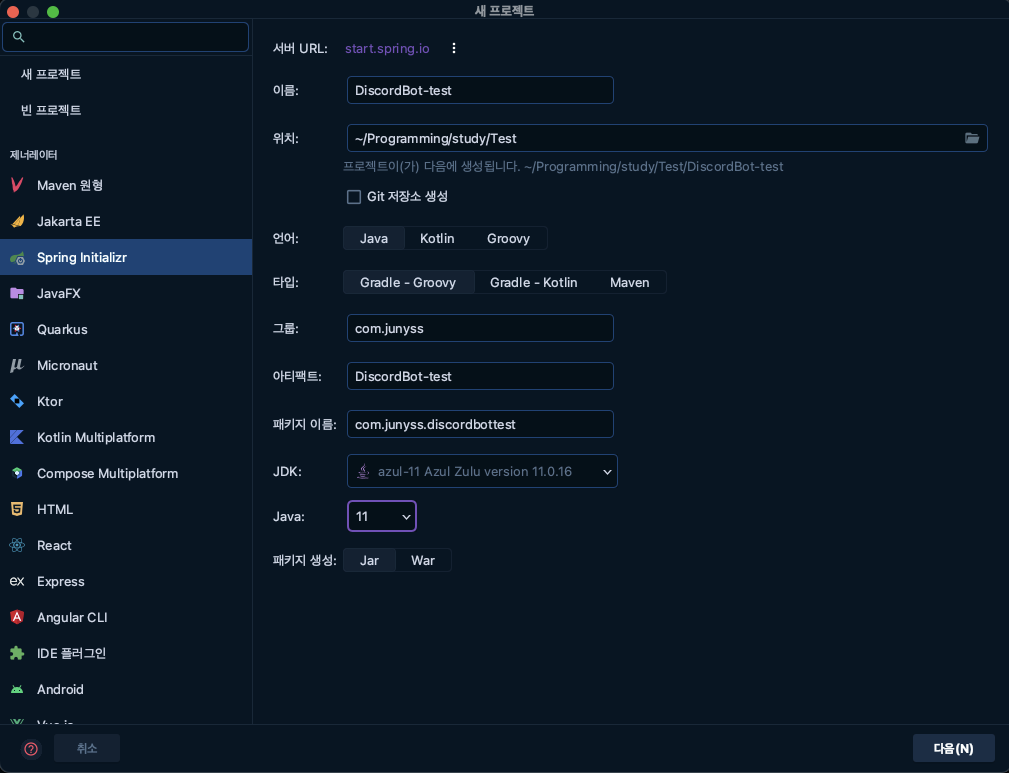Viewport: 1009px width, 773px height.
Task: Open the help question mark icon
Action: pos(31,749)
